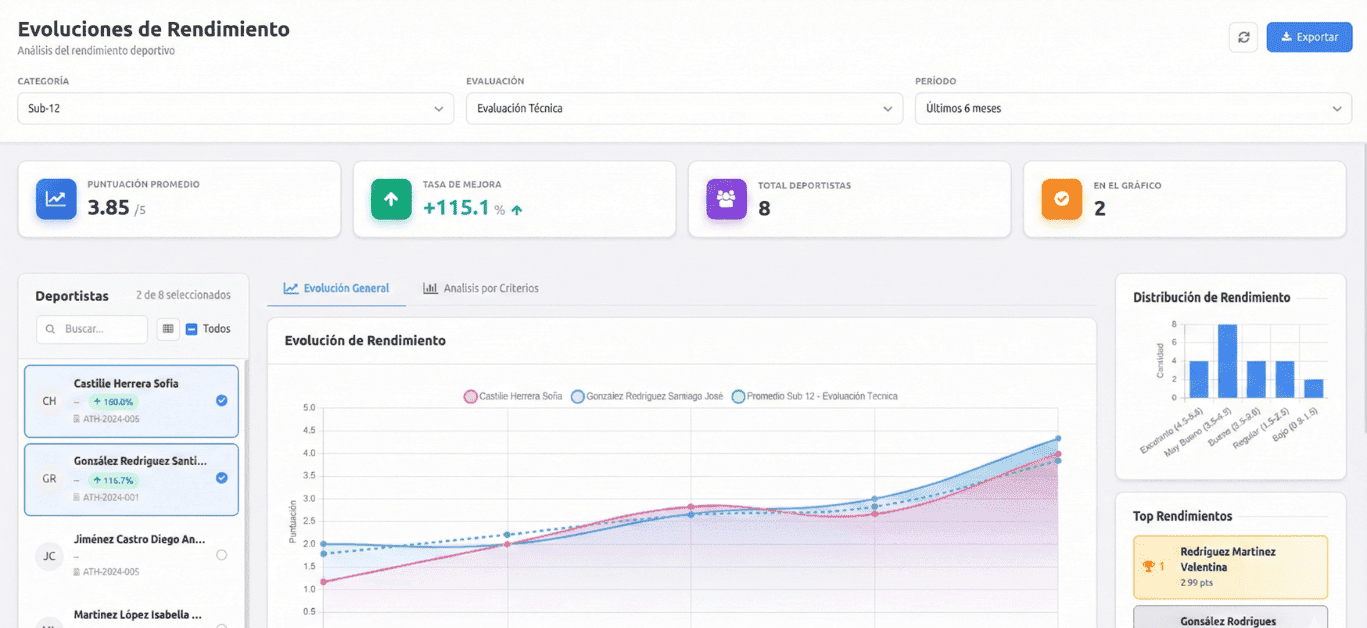1367x628 pixels.
Task: Click the green Tasa de Mejora arrow icon
Action: tap(390, 199)
